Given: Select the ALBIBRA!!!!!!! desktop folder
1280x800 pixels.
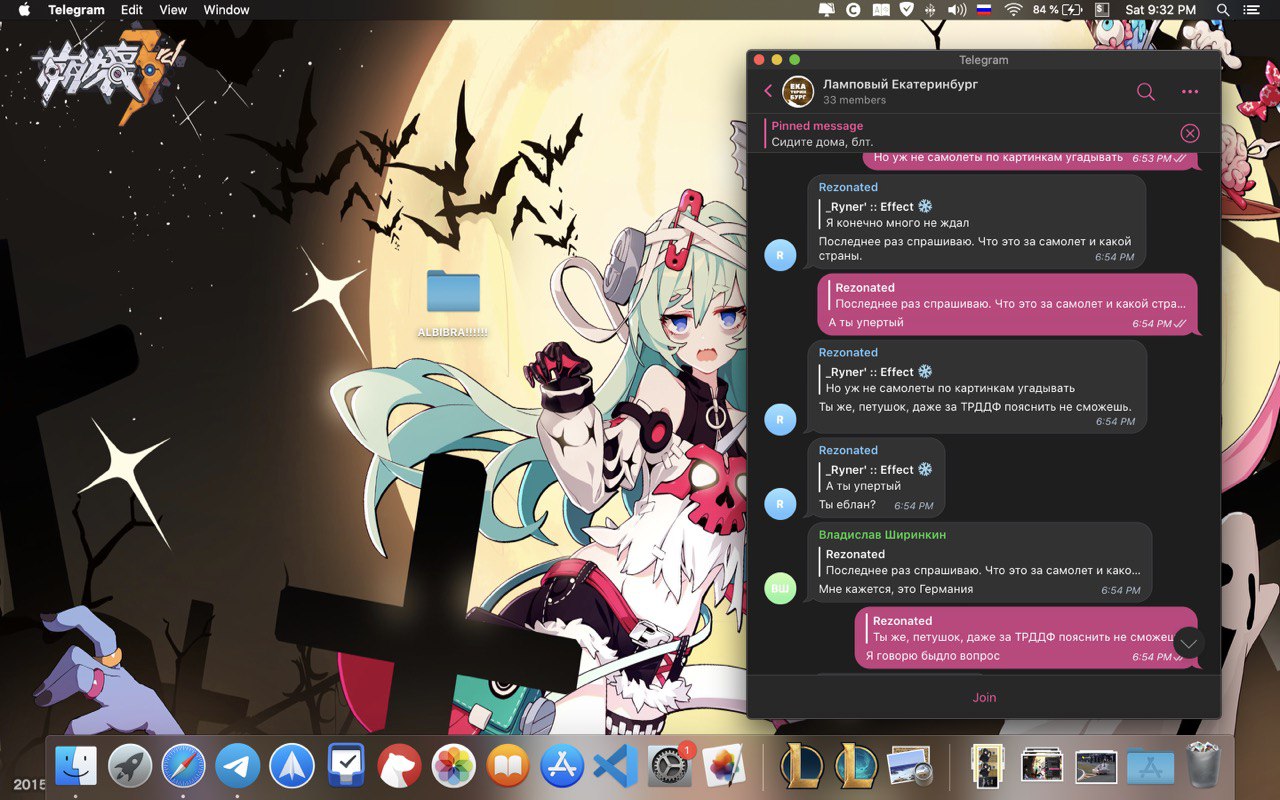Looking at the screenshot, I should pyautogui.click(x=453, y=303).
